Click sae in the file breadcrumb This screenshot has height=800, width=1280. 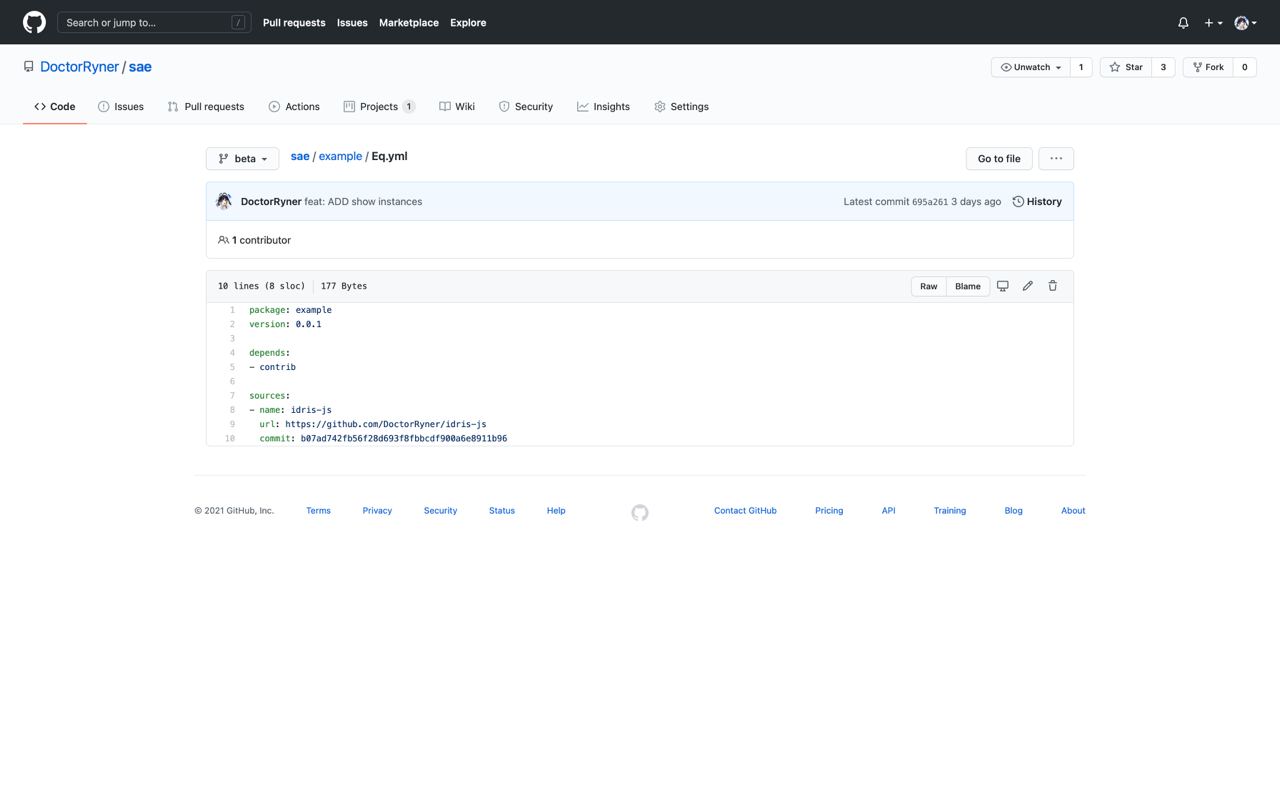tap(300, 156)
